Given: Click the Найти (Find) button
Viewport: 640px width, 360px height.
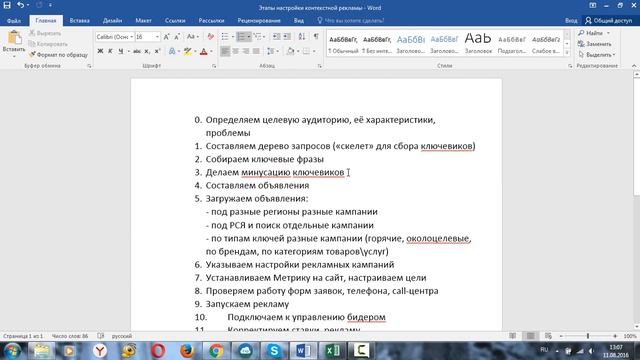Looking at the screenshot, I should (x=594, y=33).
